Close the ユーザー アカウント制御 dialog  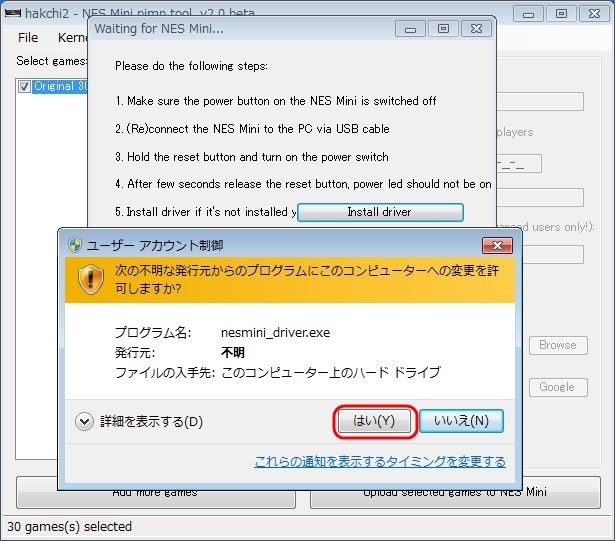click(x=497, y=246)
